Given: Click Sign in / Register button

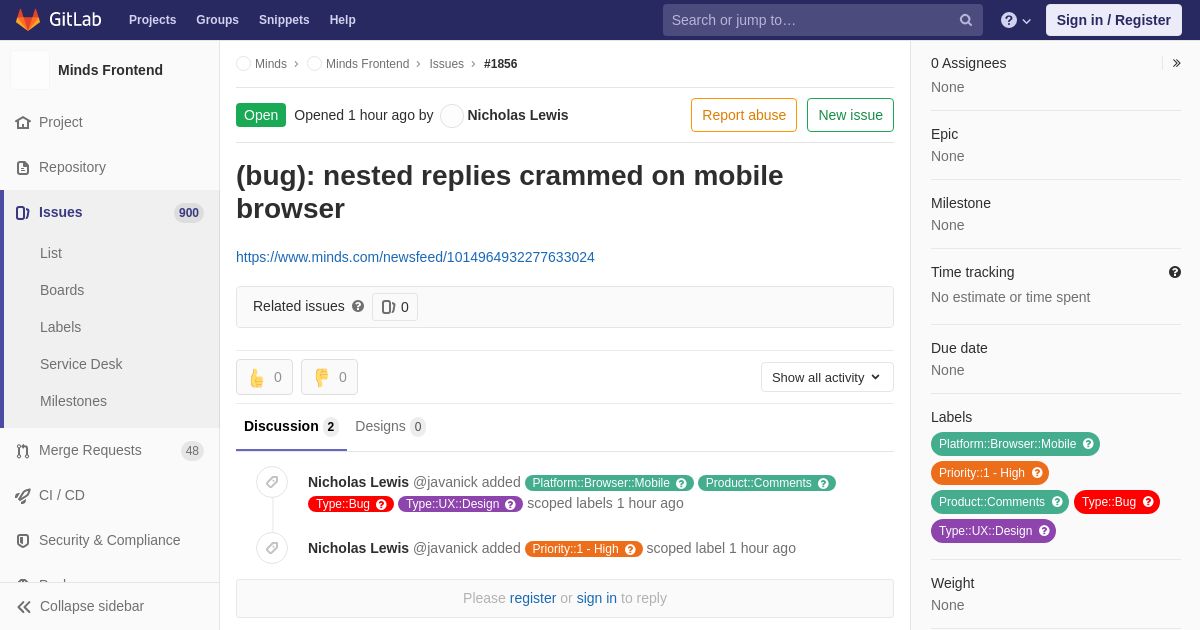Looking at the screenshot, I should pyautogui.click(x=1114, y=20).
